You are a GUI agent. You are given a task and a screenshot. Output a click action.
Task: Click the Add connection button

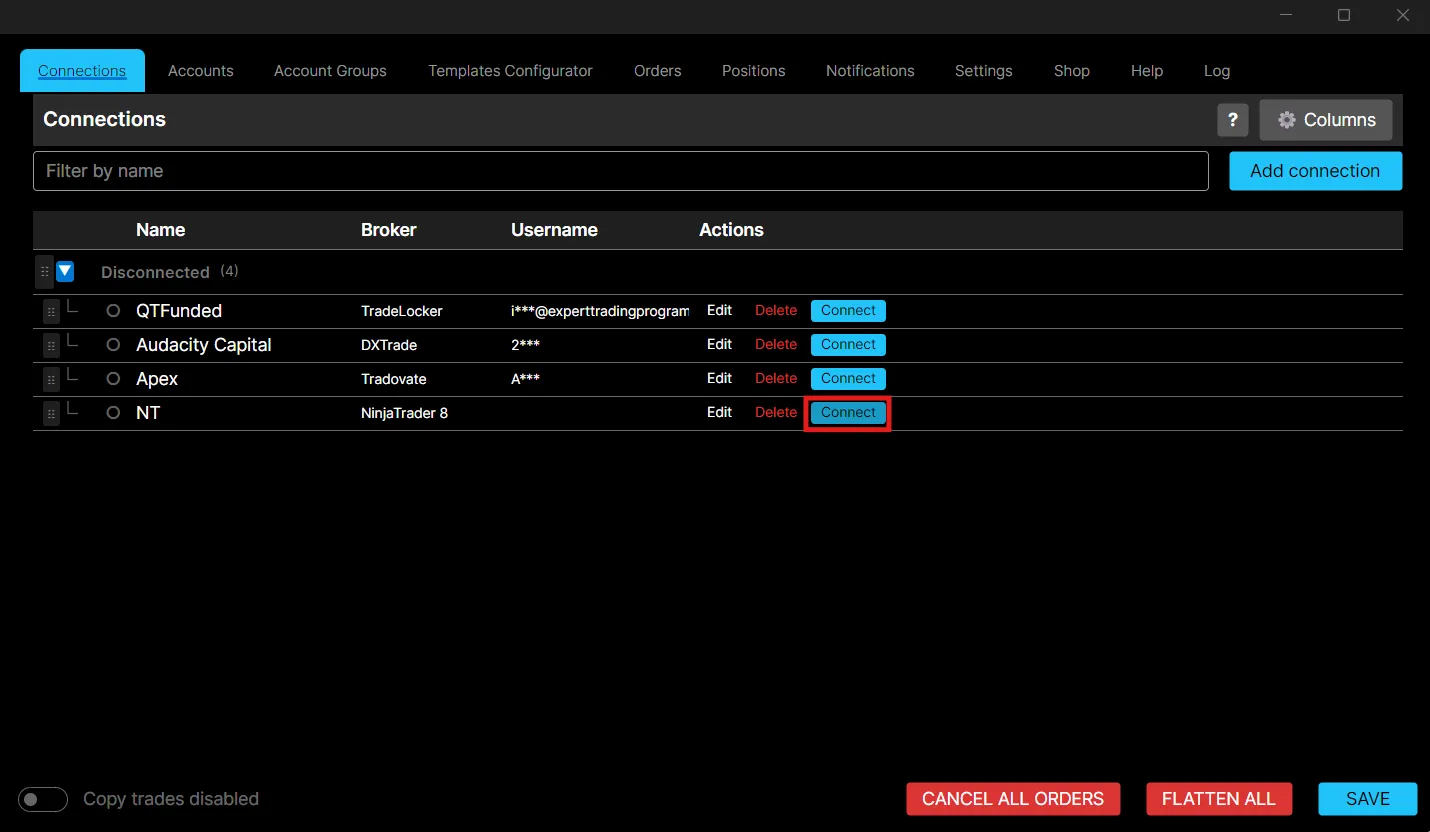1315,171
